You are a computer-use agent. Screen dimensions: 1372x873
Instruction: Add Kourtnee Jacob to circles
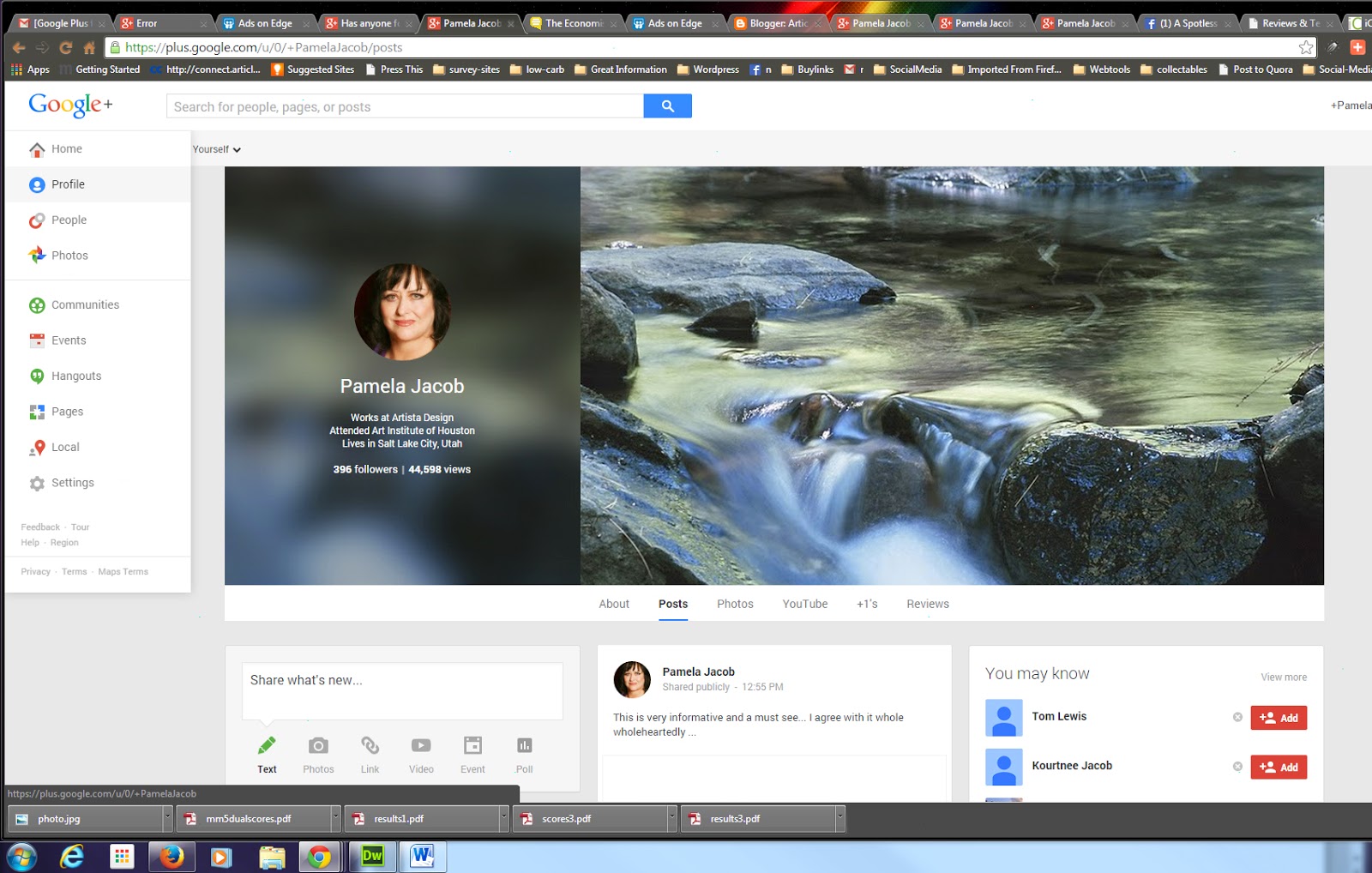click(x=1279, y=768)
